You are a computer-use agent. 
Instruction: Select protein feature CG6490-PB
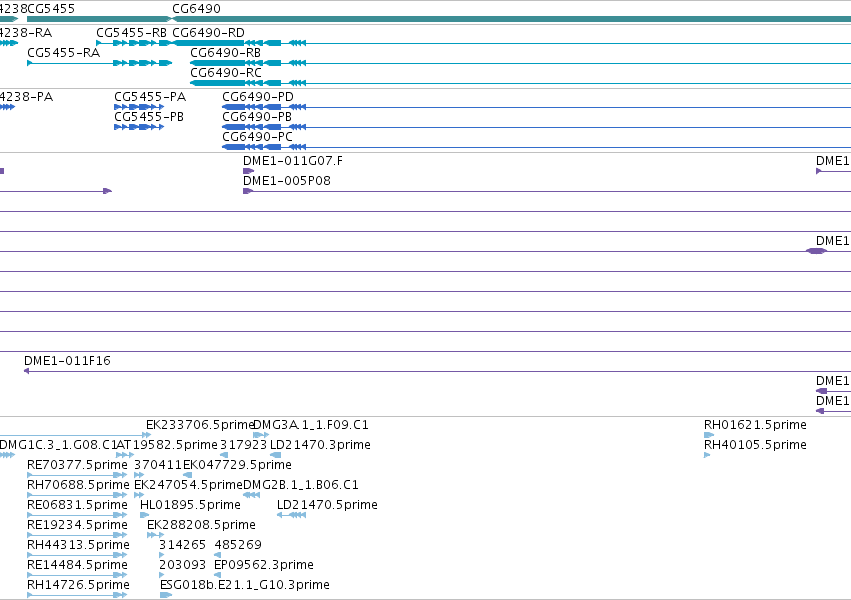(537, 127)
